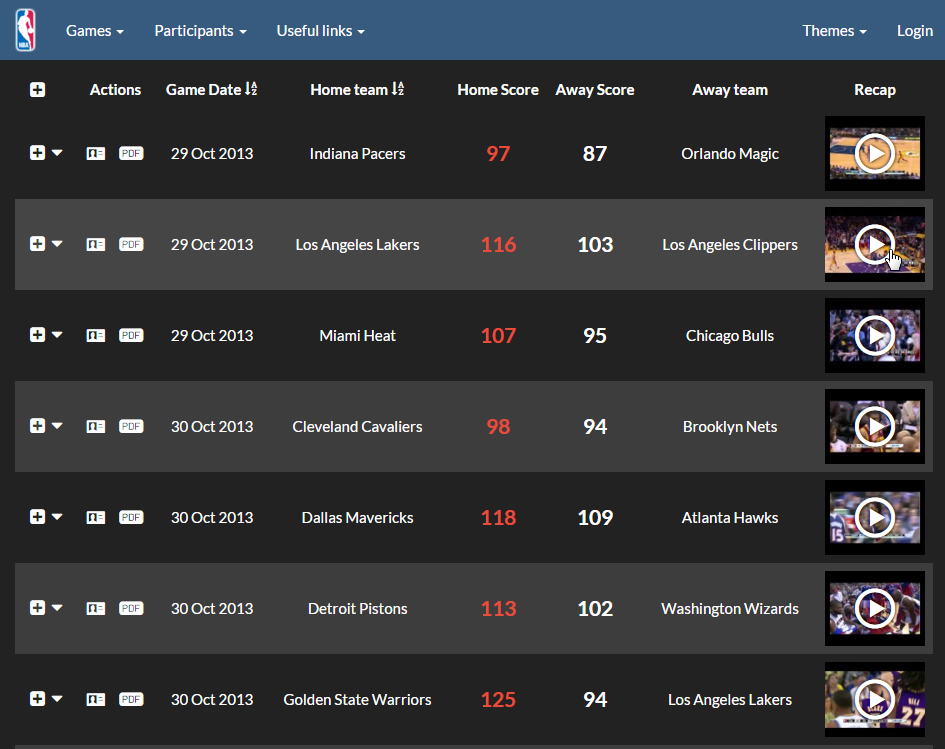Viewport: 945px width, 749px height.
Task: Play the Lakers vs Clippers recap video
Action: 875,245
